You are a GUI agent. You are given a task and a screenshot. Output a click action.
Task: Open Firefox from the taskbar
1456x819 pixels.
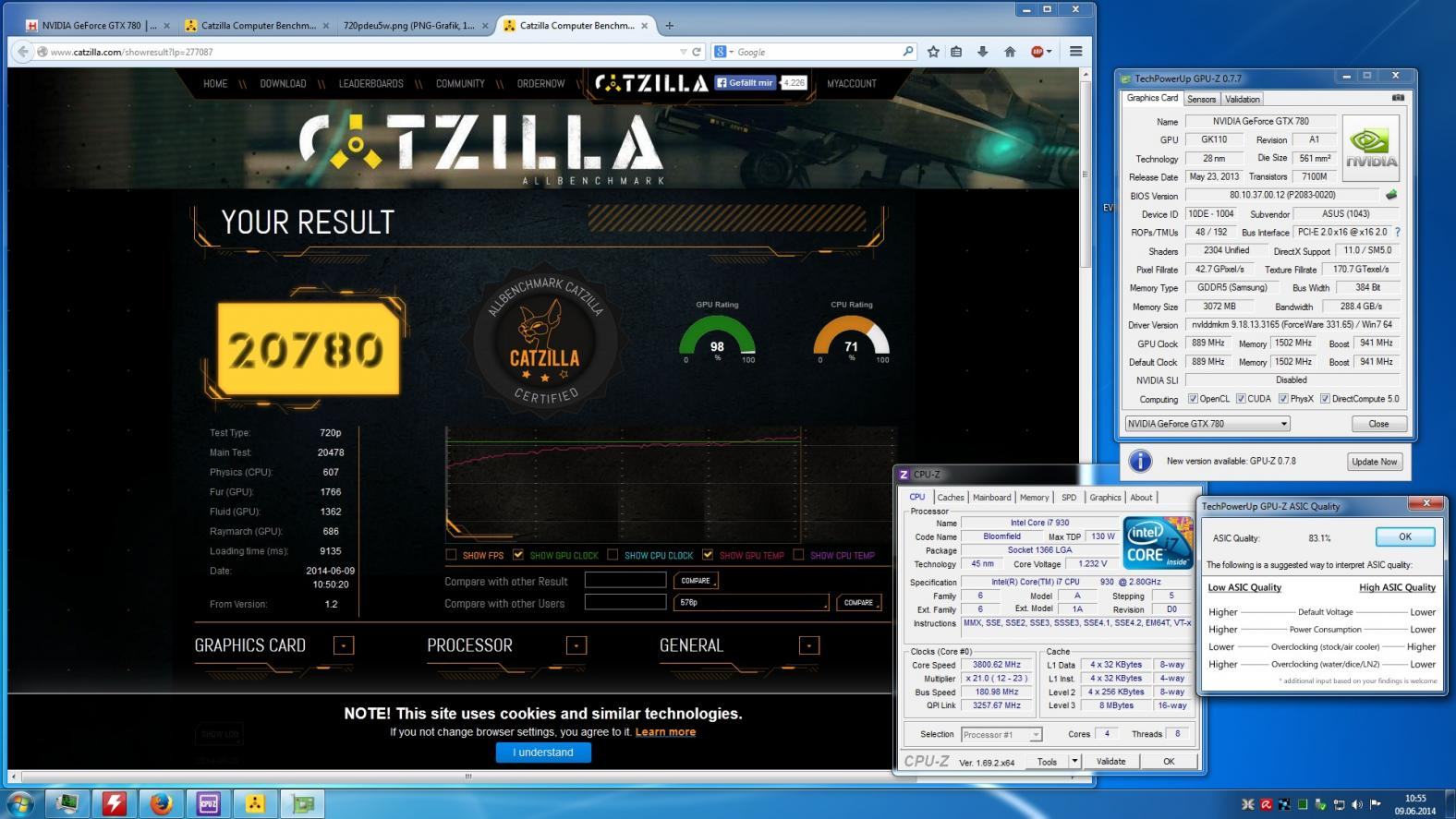162,803
